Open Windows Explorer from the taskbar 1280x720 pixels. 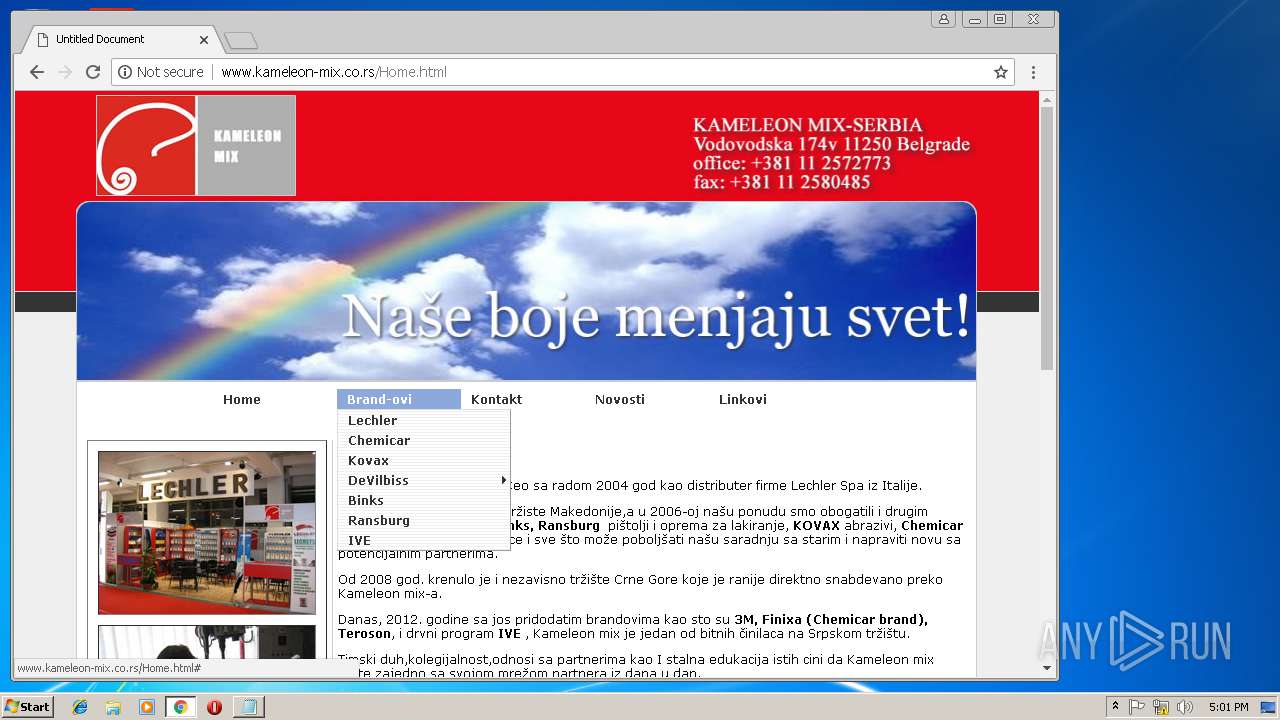pyautogui.click(x=113, y=707)
